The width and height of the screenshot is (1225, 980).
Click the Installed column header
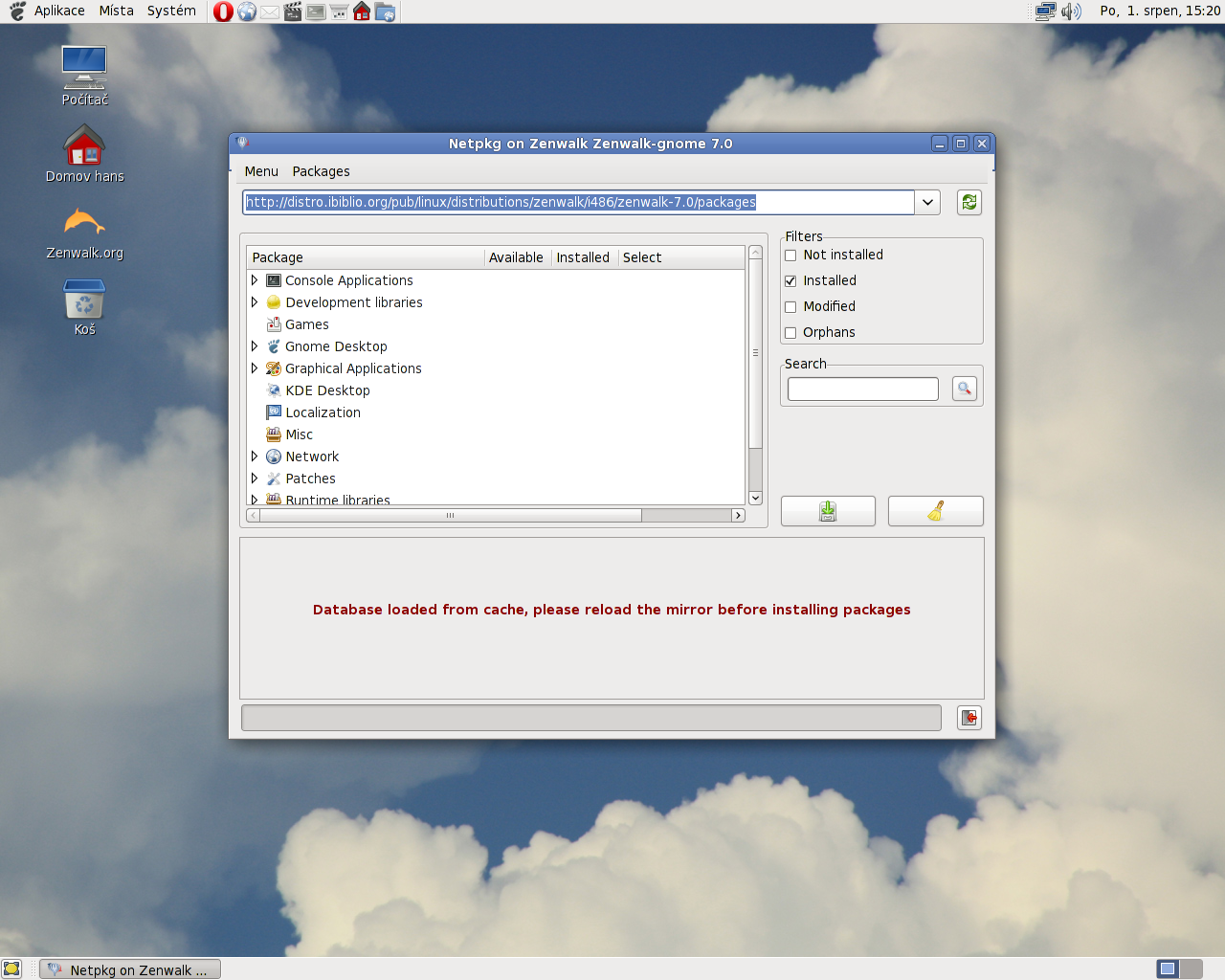(x=584, y=257)
